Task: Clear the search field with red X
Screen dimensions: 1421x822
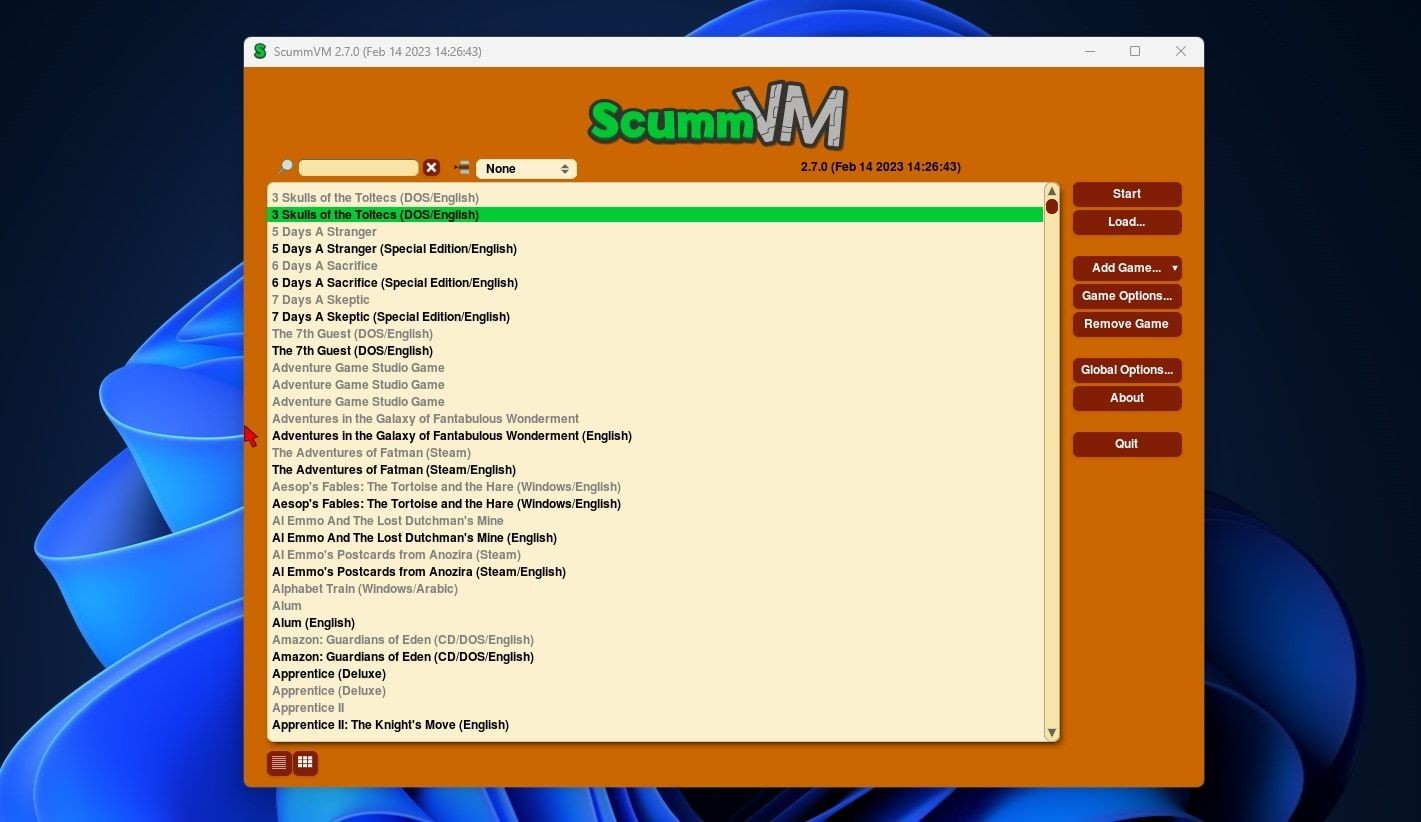Action: pos(431,168)
